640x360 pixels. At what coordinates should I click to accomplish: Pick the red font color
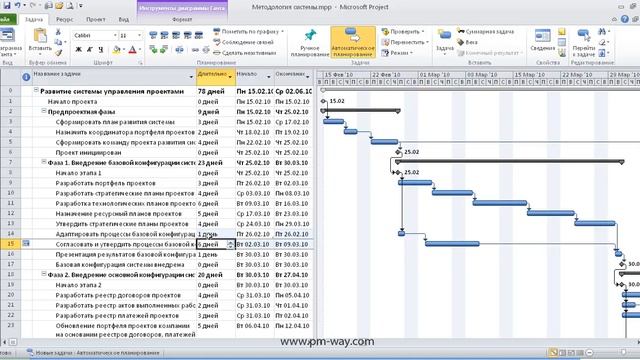tap(132, 50)
